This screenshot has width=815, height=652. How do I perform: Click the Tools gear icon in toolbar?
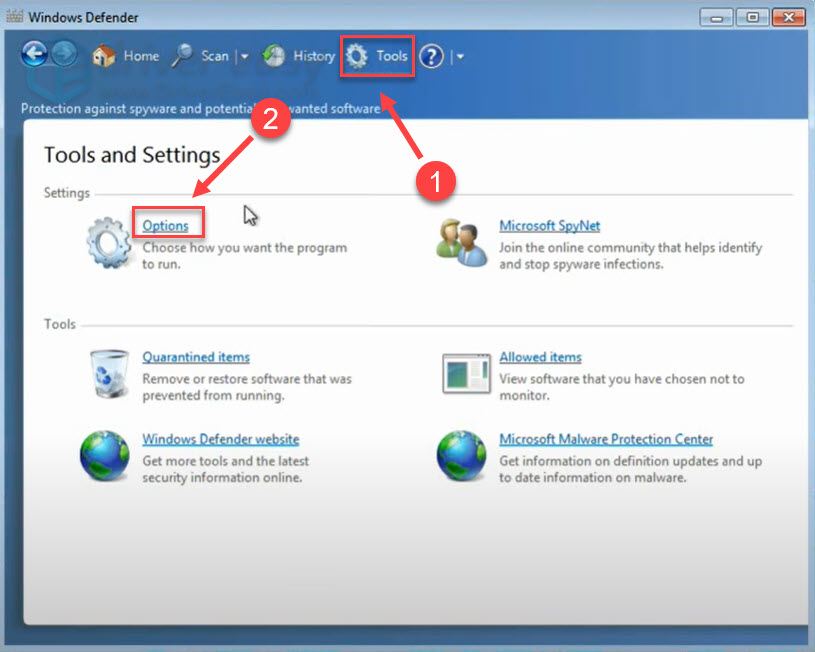(x=357, y=56)
